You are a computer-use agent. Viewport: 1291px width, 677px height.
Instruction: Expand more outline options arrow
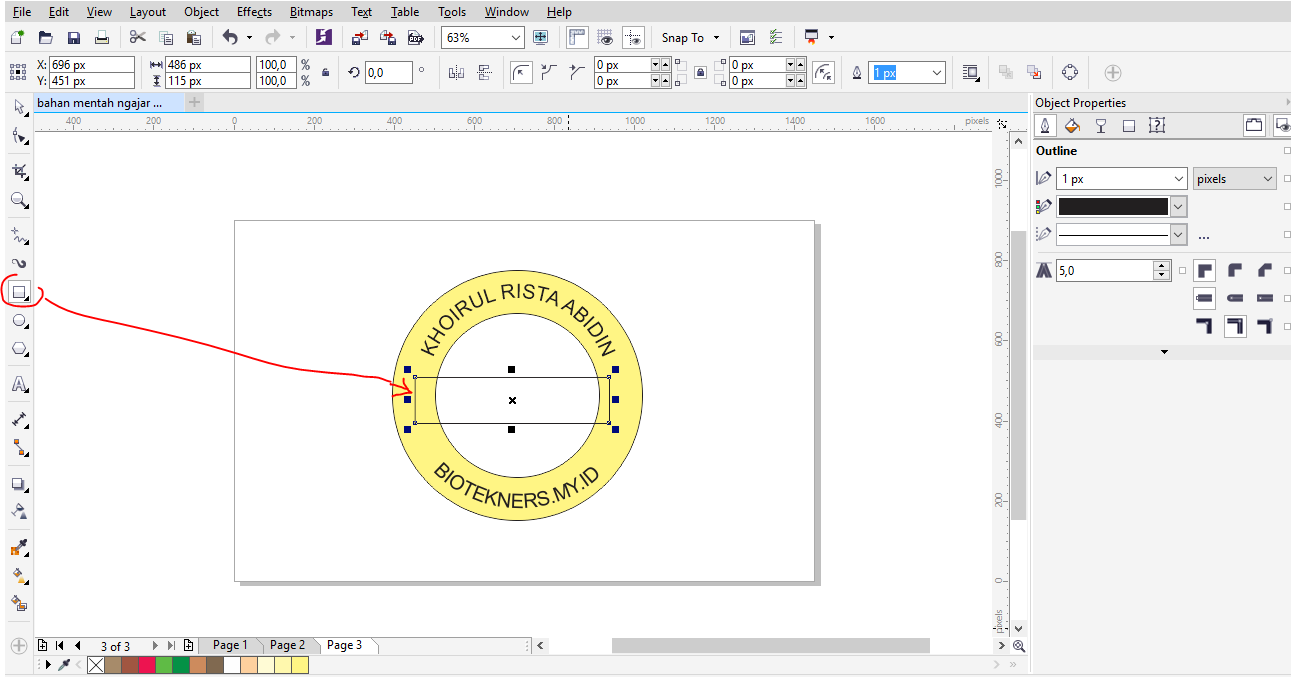click(x=1164, y=352)
